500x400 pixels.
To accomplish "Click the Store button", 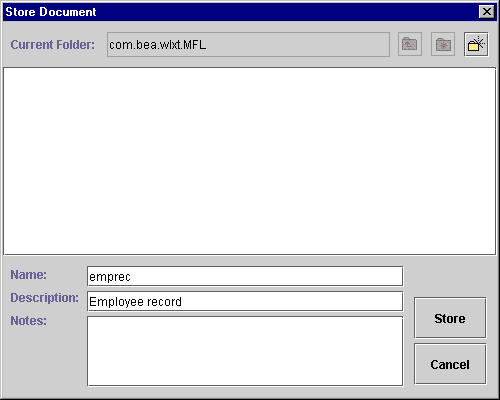I will pyautogui.click(x=450, y=318).
